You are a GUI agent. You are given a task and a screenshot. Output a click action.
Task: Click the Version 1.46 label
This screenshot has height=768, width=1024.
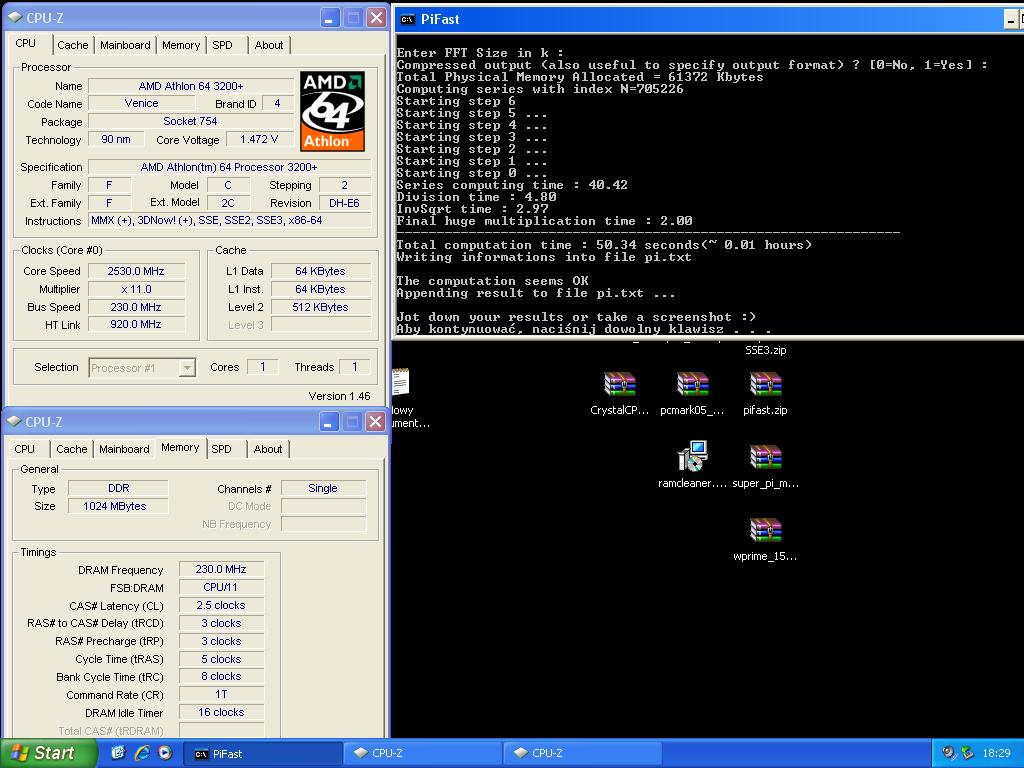[340, 396]
